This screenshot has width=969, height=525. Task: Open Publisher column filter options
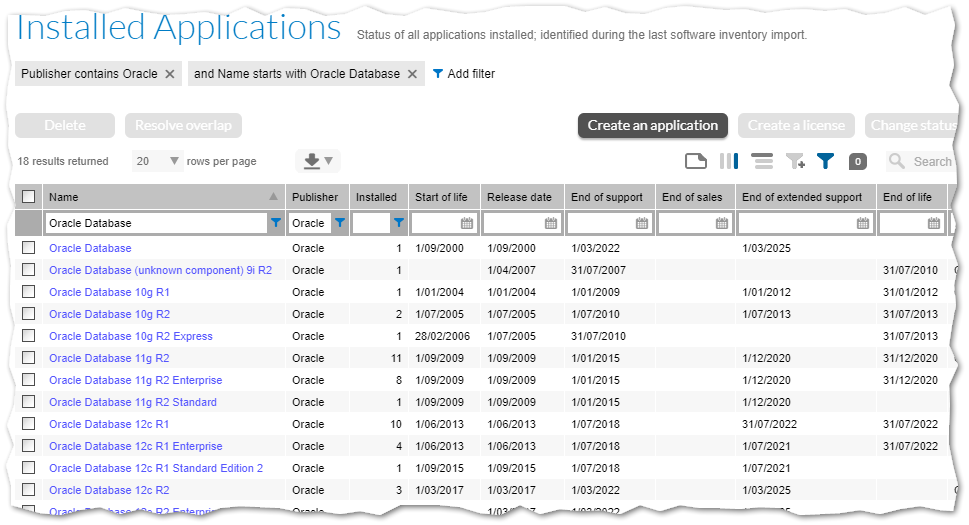tap(340, 223)
